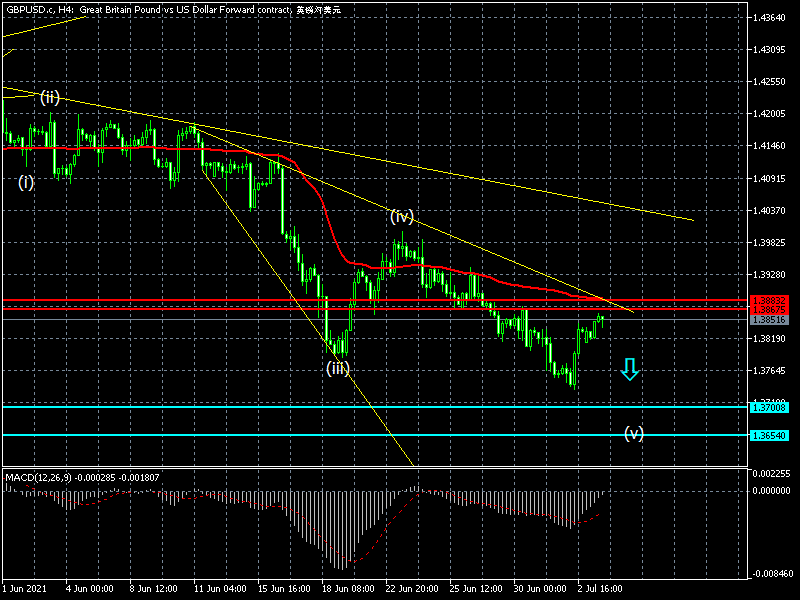The width and height of the screenshot is (800, 600).
Task: Click the 1.37645 price scale value
Action: pyautogui.click(x=769, y=371)
